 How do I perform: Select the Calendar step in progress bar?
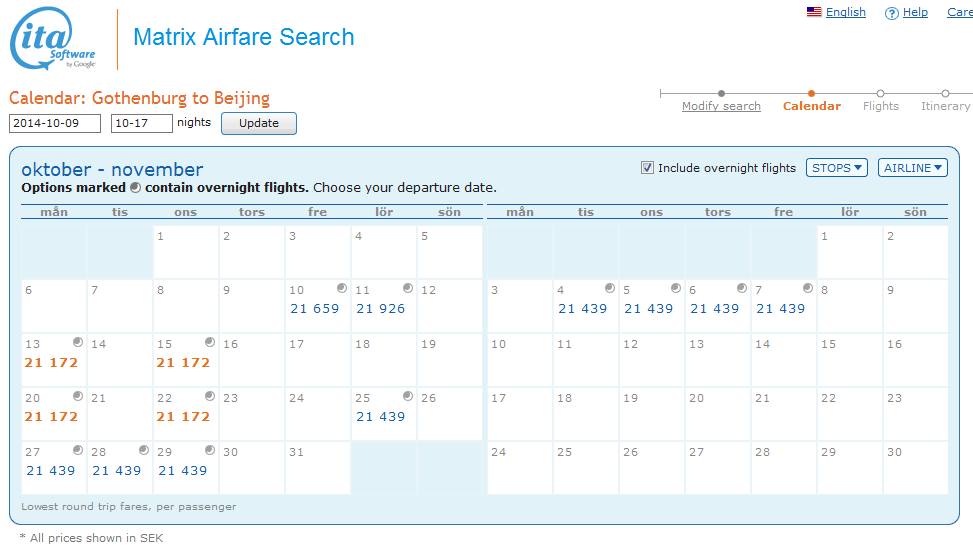coord(811,106)
